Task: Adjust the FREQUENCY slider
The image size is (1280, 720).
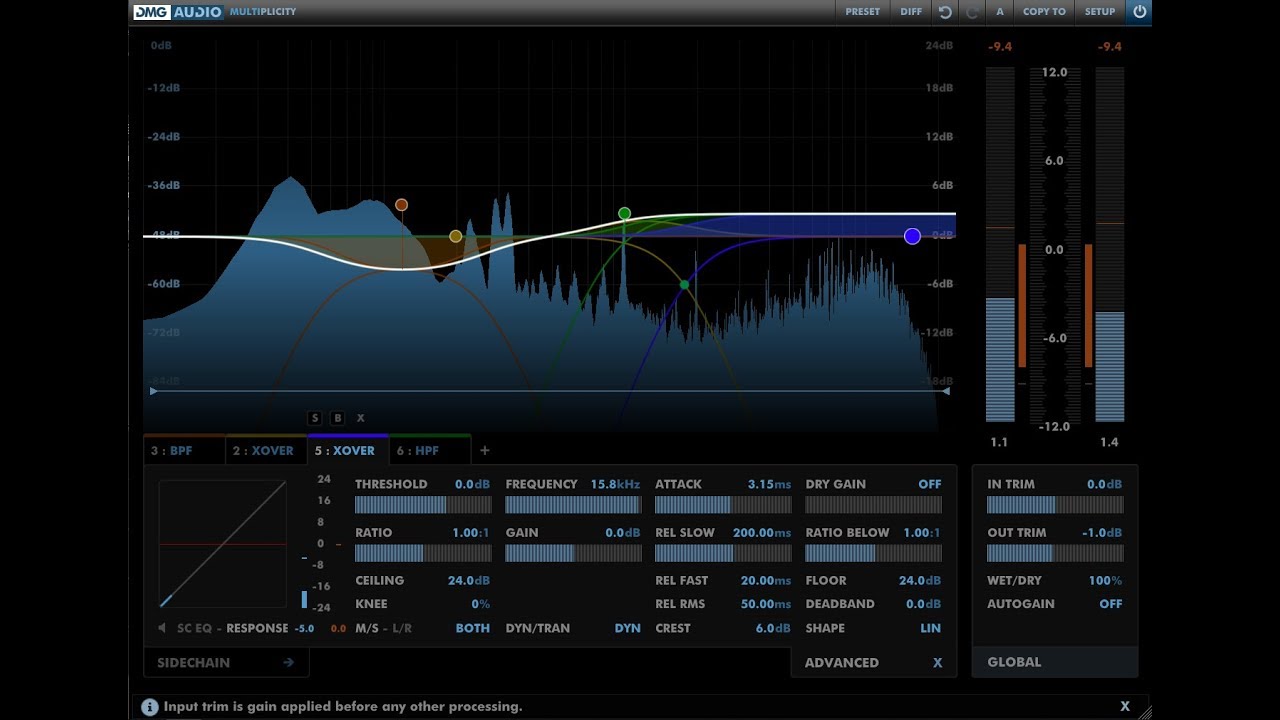Action: pos(573,505)
